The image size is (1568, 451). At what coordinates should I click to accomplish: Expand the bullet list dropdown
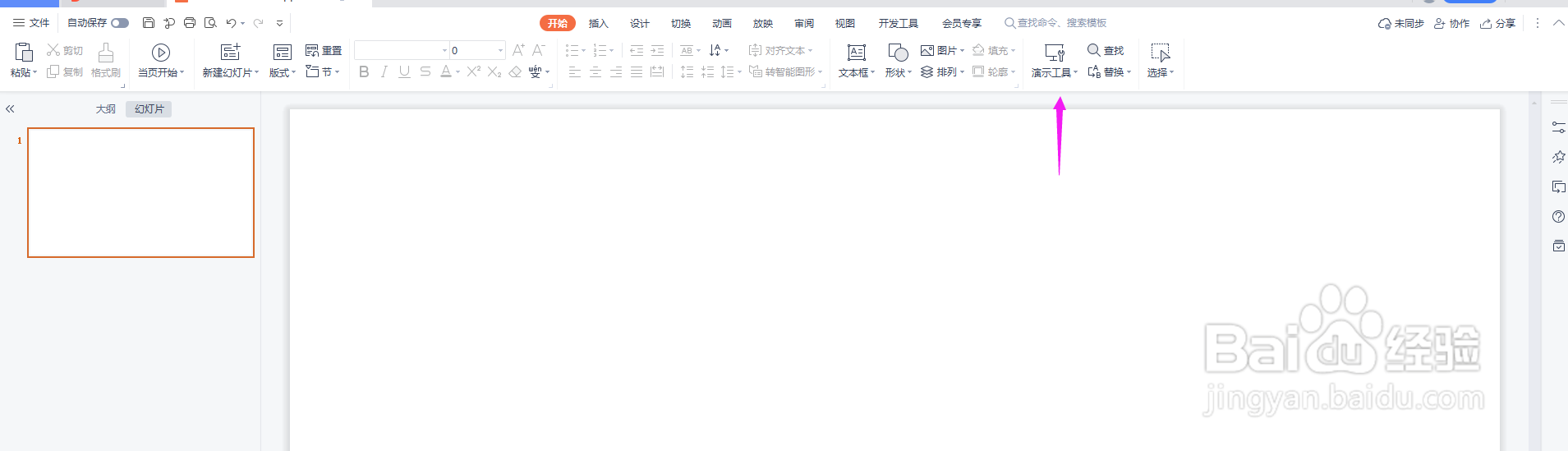click(x=583, y=50)
